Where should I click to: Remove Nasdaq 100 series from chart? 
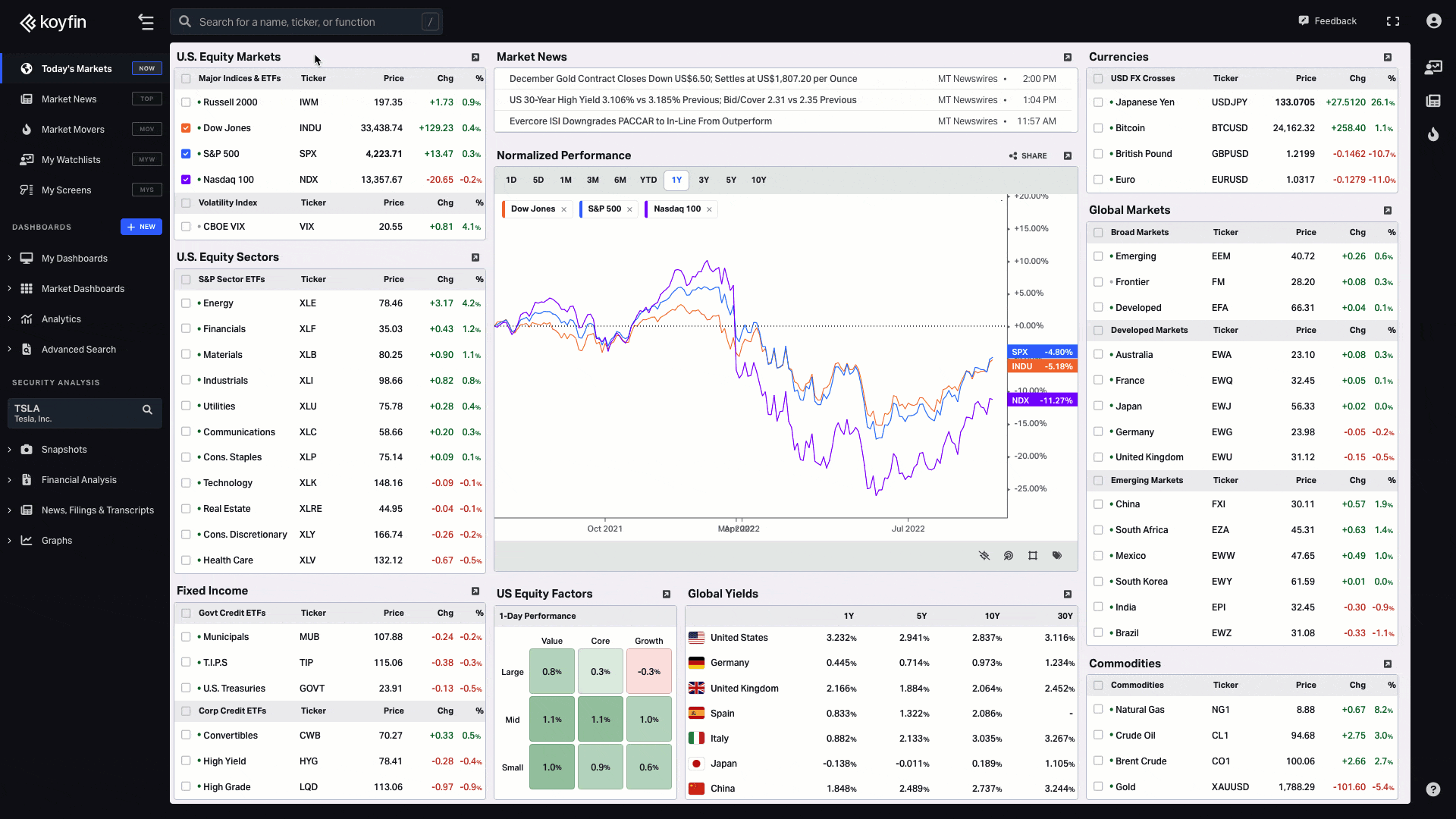click(x=709, y=210)
